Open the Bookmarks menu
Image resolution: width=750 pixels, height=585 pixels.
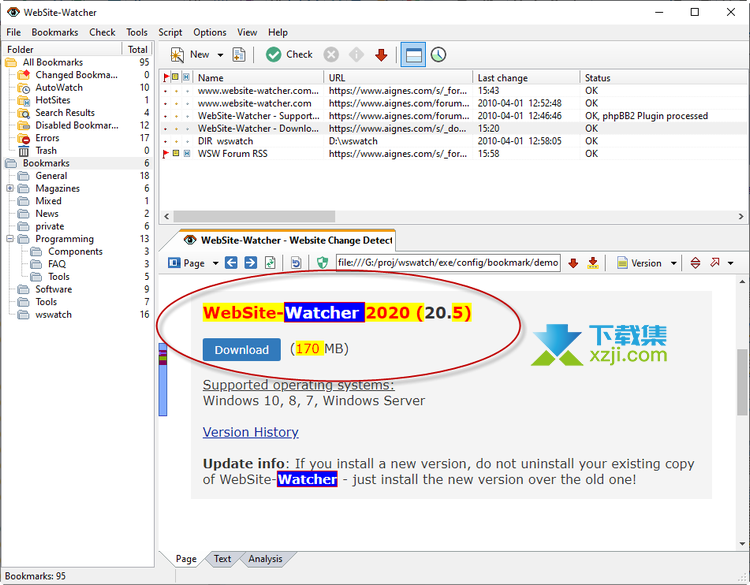coord(55,32)
